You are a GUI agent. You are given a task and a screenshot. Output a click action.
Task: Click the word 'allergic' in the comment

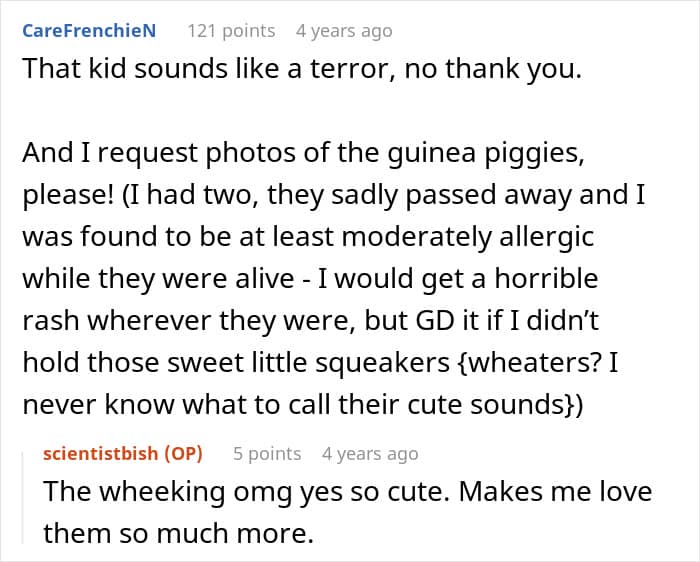pyautogui.click(x=547, y=237)
